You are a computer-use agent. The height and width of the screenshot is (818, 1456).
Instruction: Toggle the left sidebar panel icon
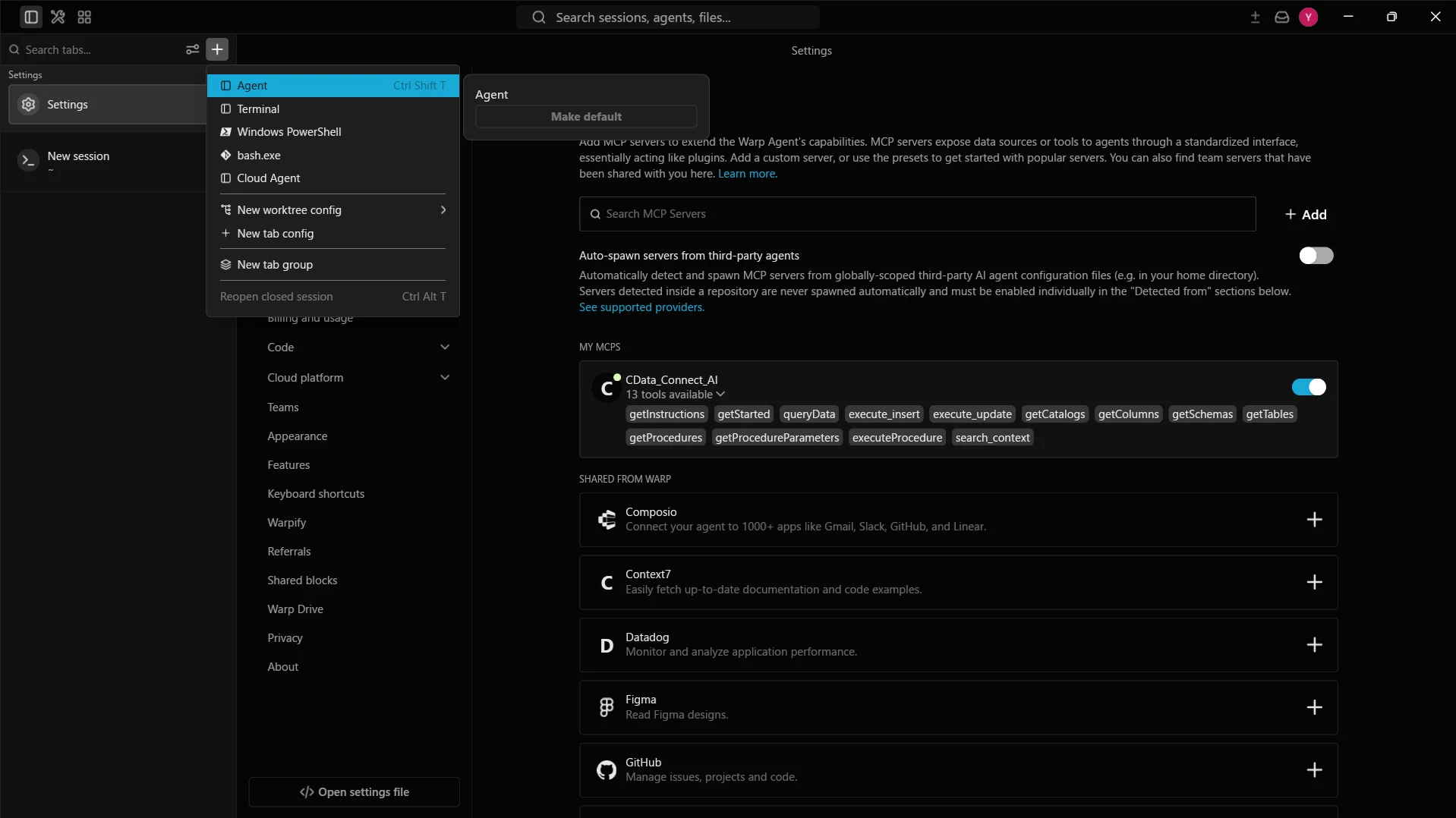[x=31, y=17]
